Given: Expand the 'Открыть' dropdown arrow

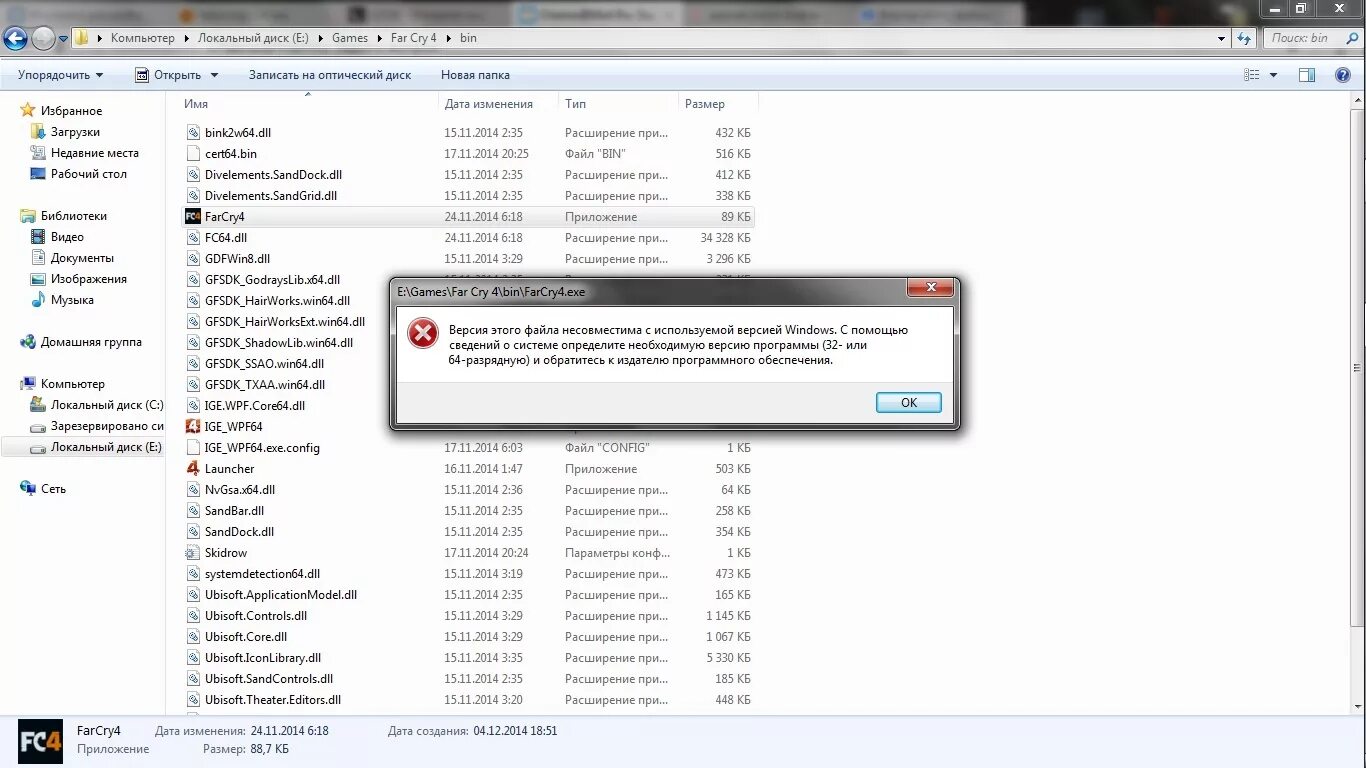Looking at the screenshot, I should [213, 75].
